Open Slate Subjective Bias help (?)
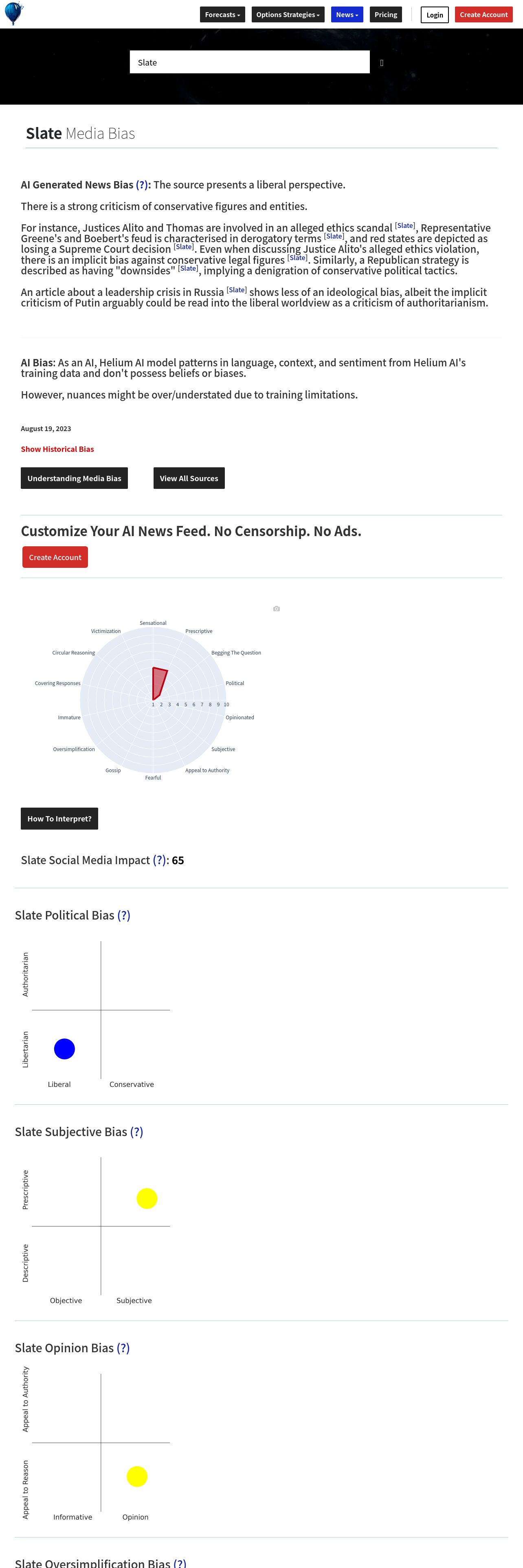The image size is (523, 1568). [x=136, y=1132]
